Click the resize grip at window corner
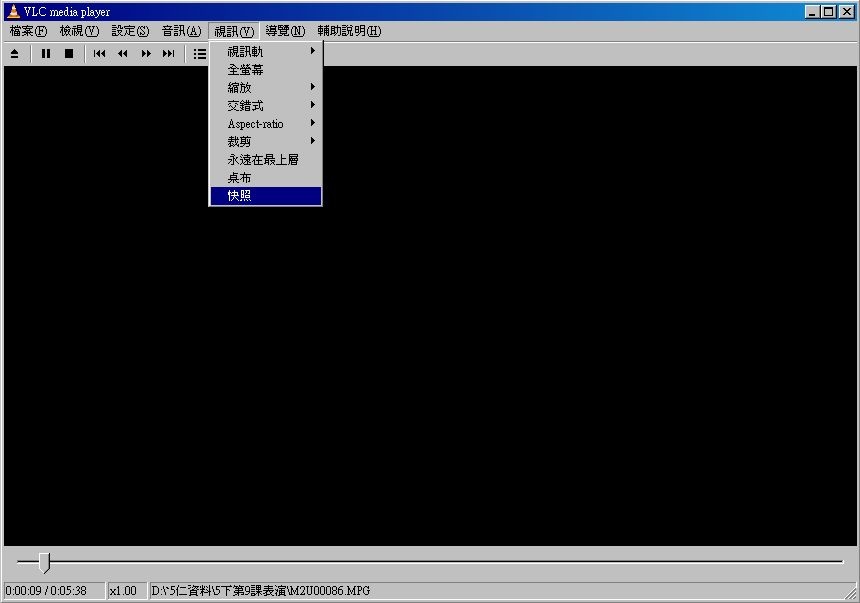Image resolution: width=860 pixels, height=603 pixels. tap(851, 593)
